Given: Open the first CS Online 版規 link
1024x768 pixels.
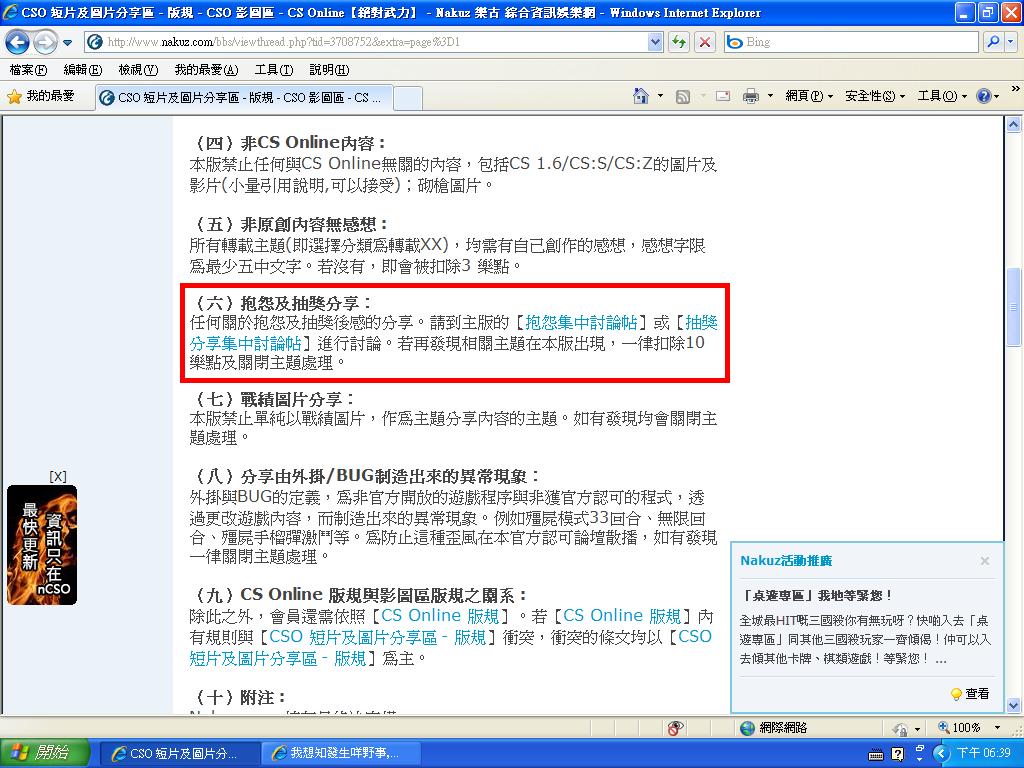Looking at the screenshot, I should [440, 616].
